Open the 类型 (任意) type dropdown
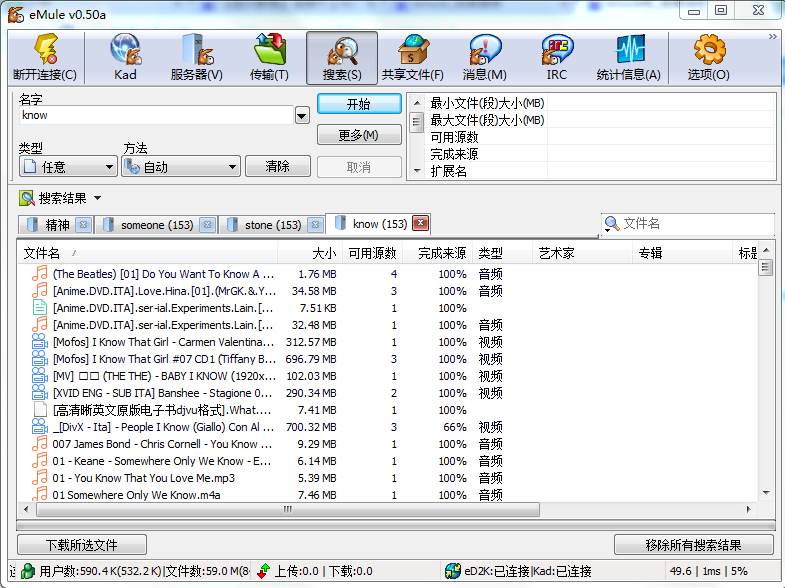Screen dimensions: 785x588 pos(68,167)
